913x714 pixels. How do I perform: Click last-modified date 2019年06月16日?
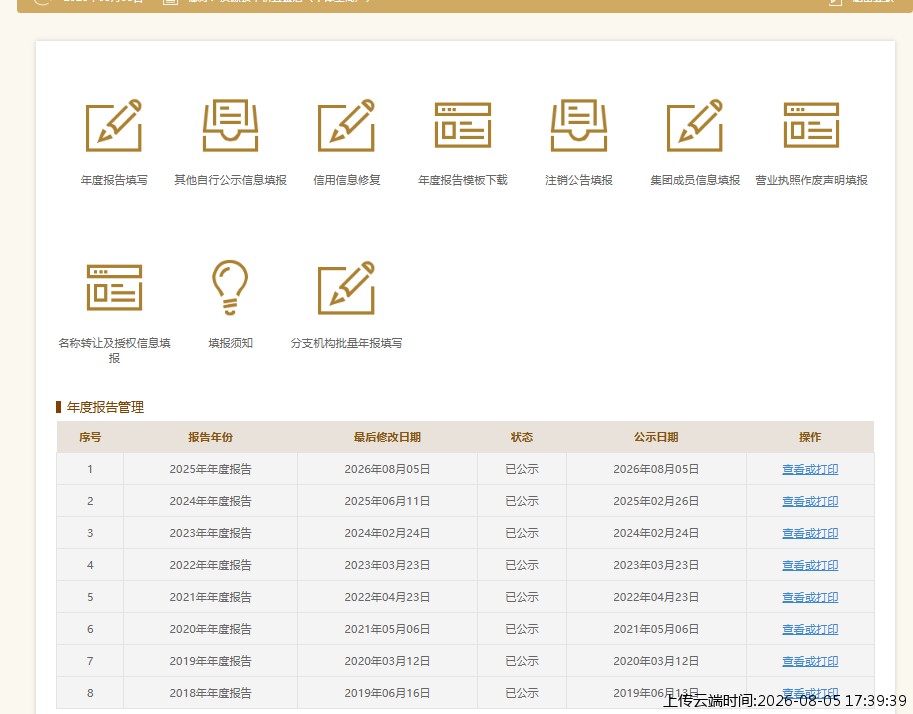[387, 693]
